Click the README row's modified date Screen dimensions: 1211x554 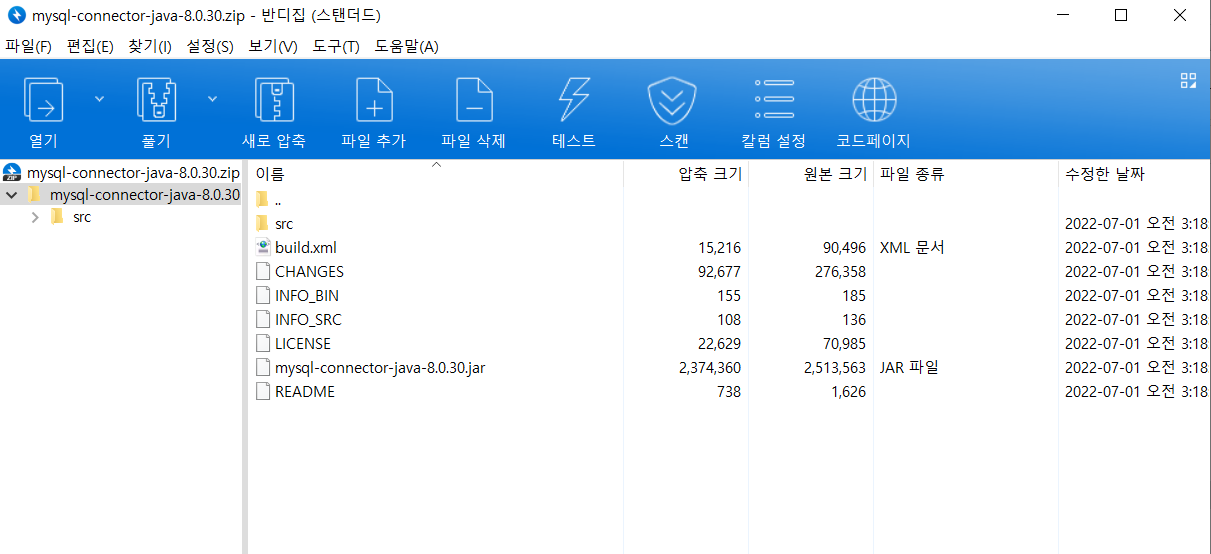tap(1136, 392)
